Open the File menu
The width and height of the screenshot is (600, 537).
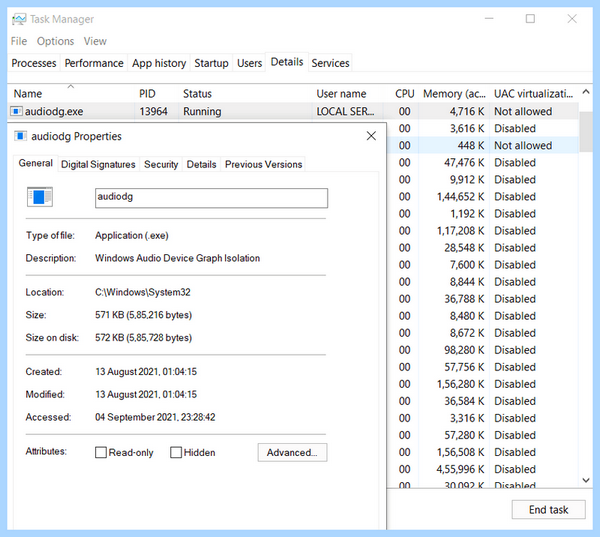19,41
